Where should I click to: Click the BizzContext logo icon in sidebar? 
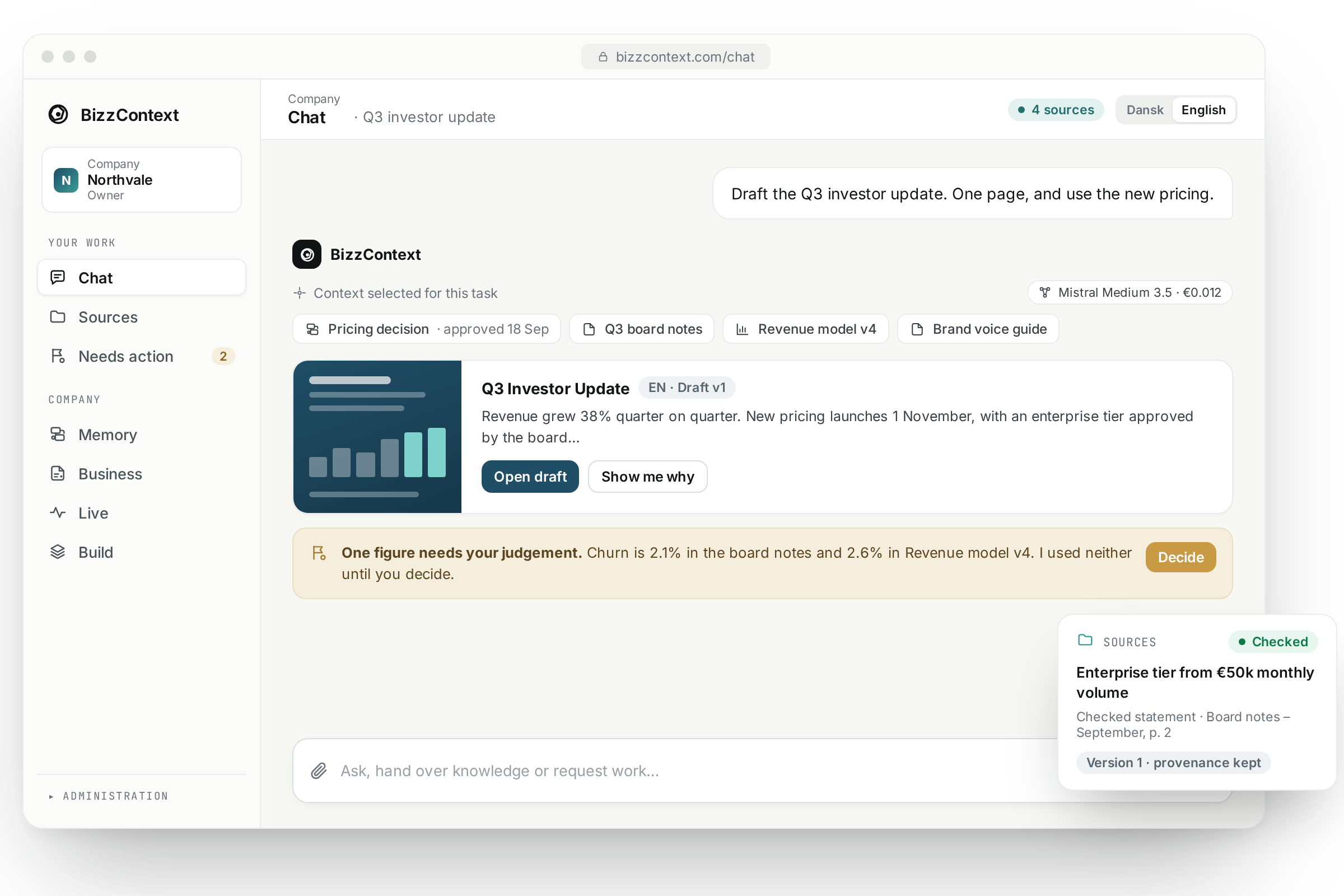(x=58, y=115)
